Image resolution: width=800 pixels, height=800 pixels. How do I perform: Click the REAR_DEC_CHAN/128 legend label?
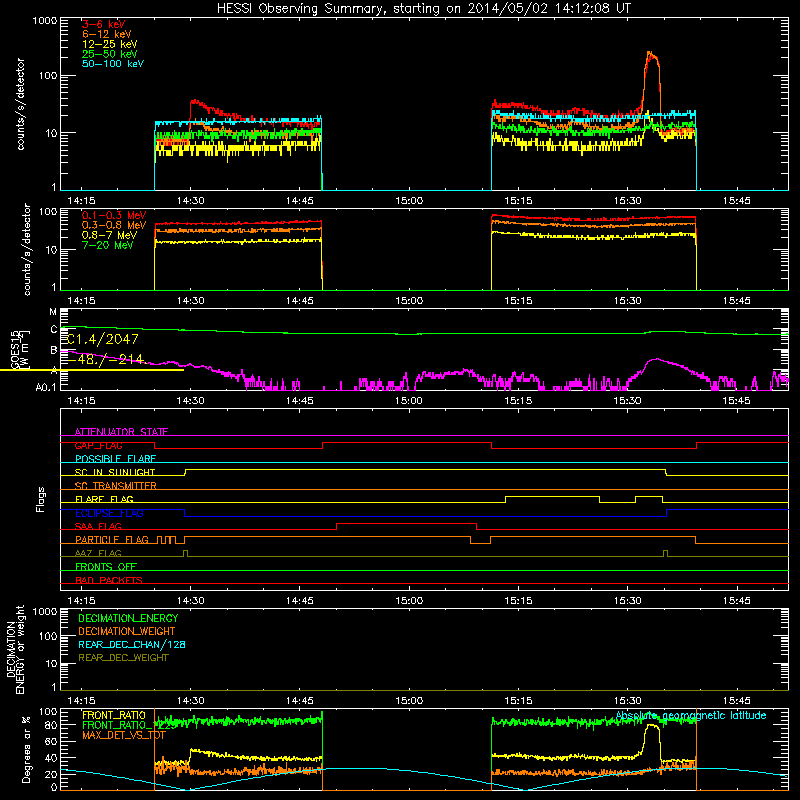pos(132,644)
